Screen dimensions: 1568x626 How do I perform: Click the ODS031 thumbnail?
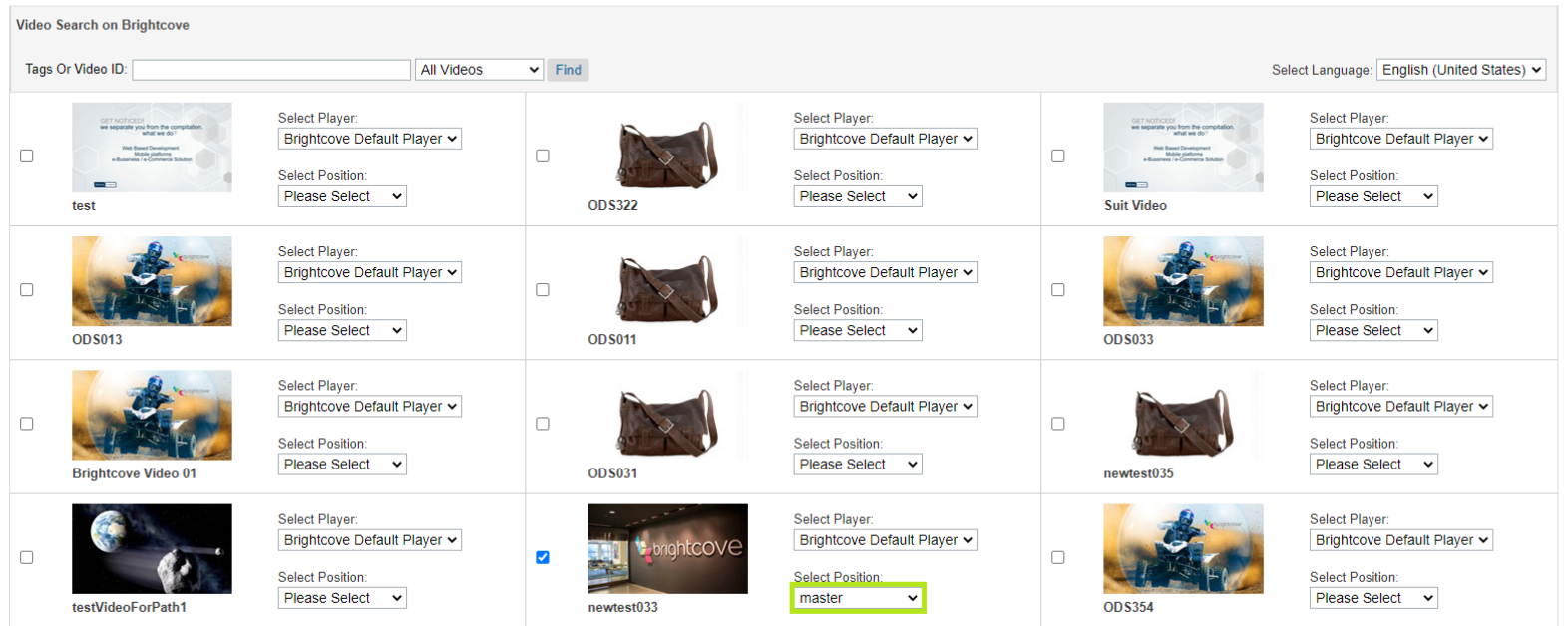[667, 415]
